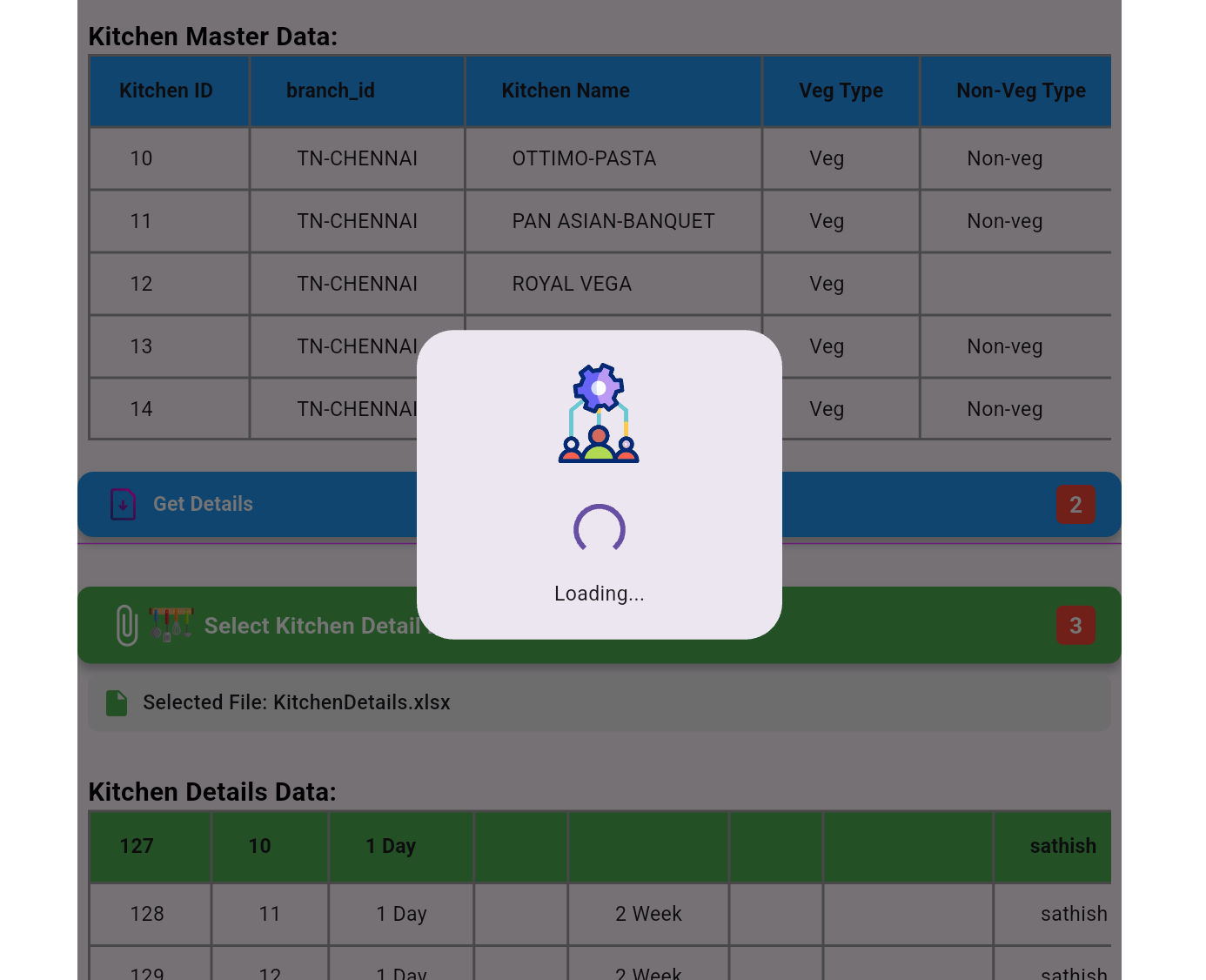
Task: Click the Veg Type column header
Action: pos(841,91)
